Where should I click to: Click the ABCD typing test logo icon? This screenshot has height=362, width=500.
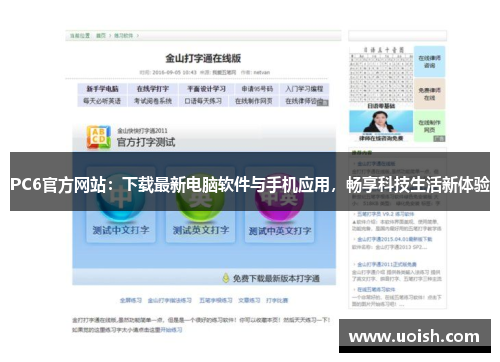[x=99, y=137]
